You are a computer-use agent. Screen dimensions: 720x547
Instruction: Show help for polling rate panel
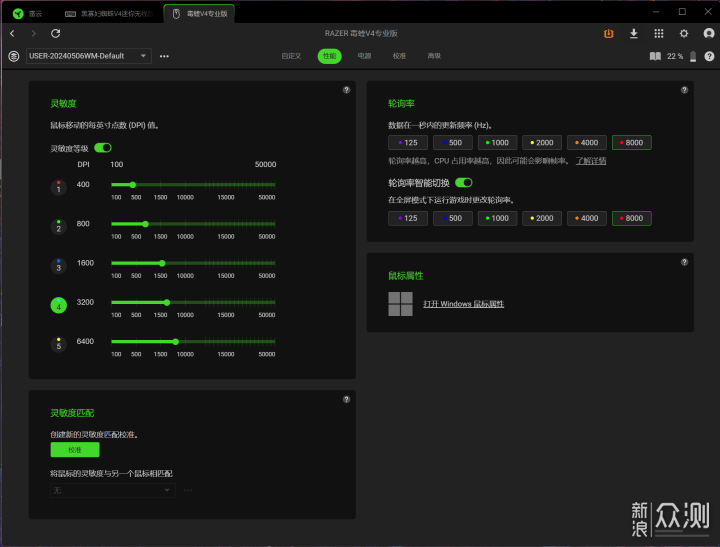[x=684, y=90]
